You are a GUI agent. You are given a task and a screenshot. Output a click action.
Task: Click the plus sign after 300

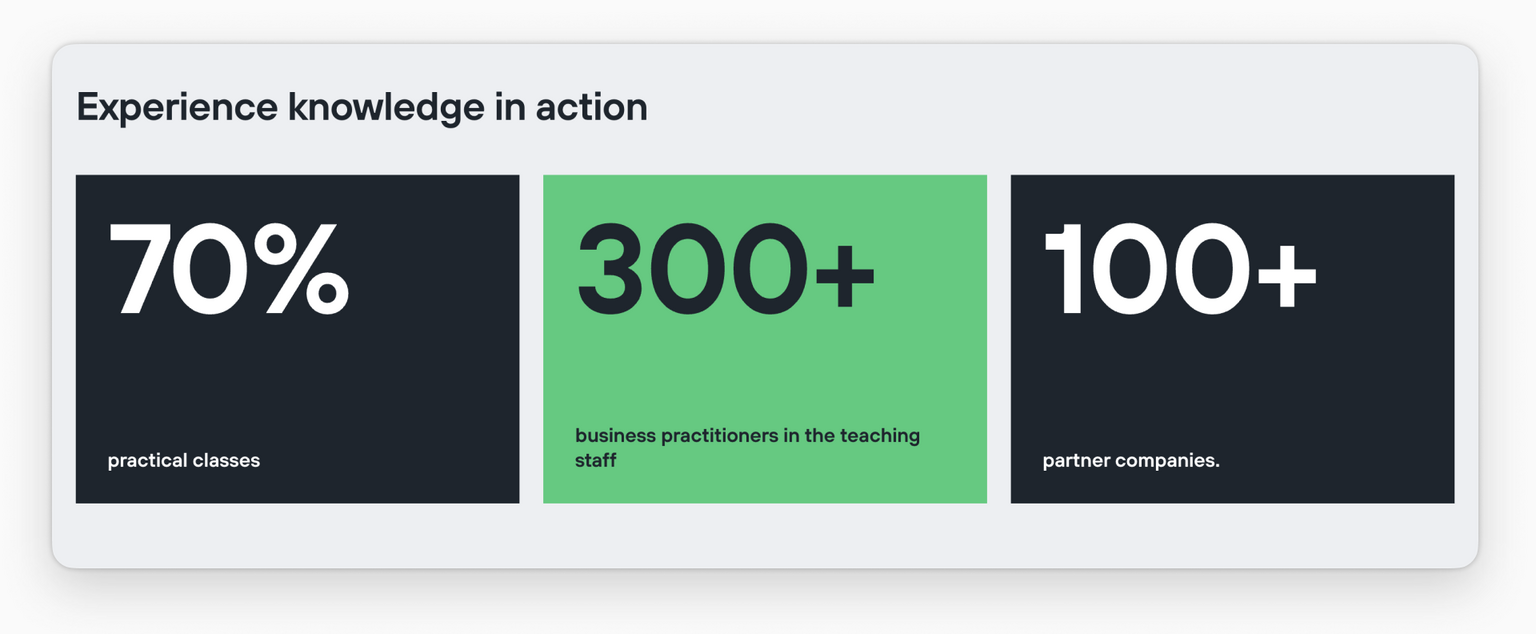[845, 277]
